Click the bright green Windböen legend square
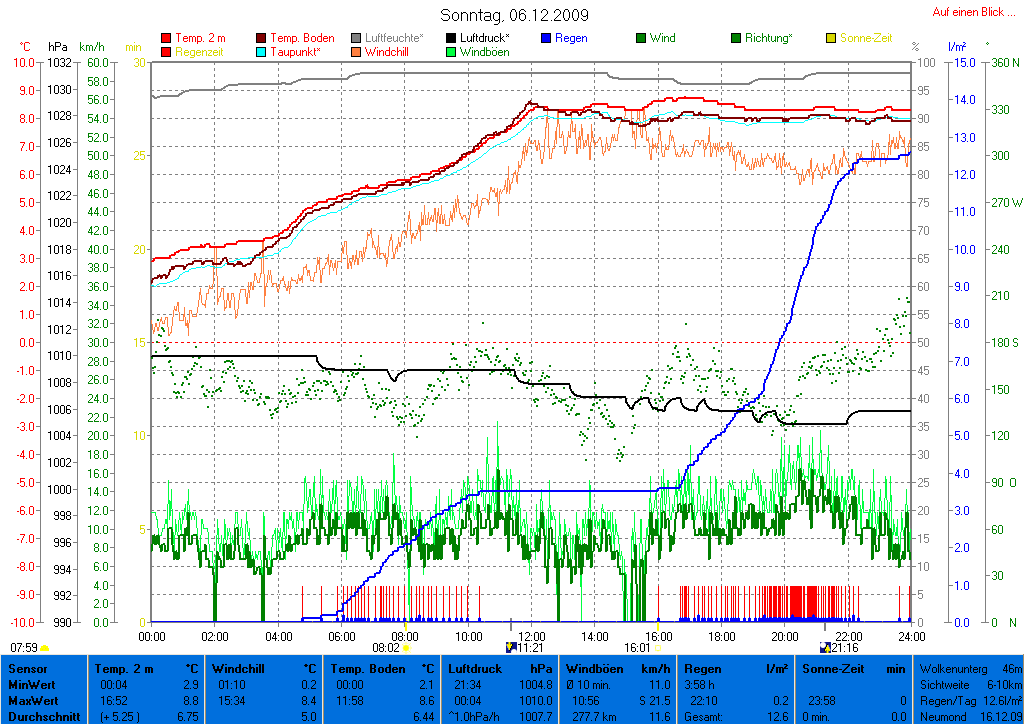Image resolution: width=1024 pixels, height=724 pixels. point(451,52)
